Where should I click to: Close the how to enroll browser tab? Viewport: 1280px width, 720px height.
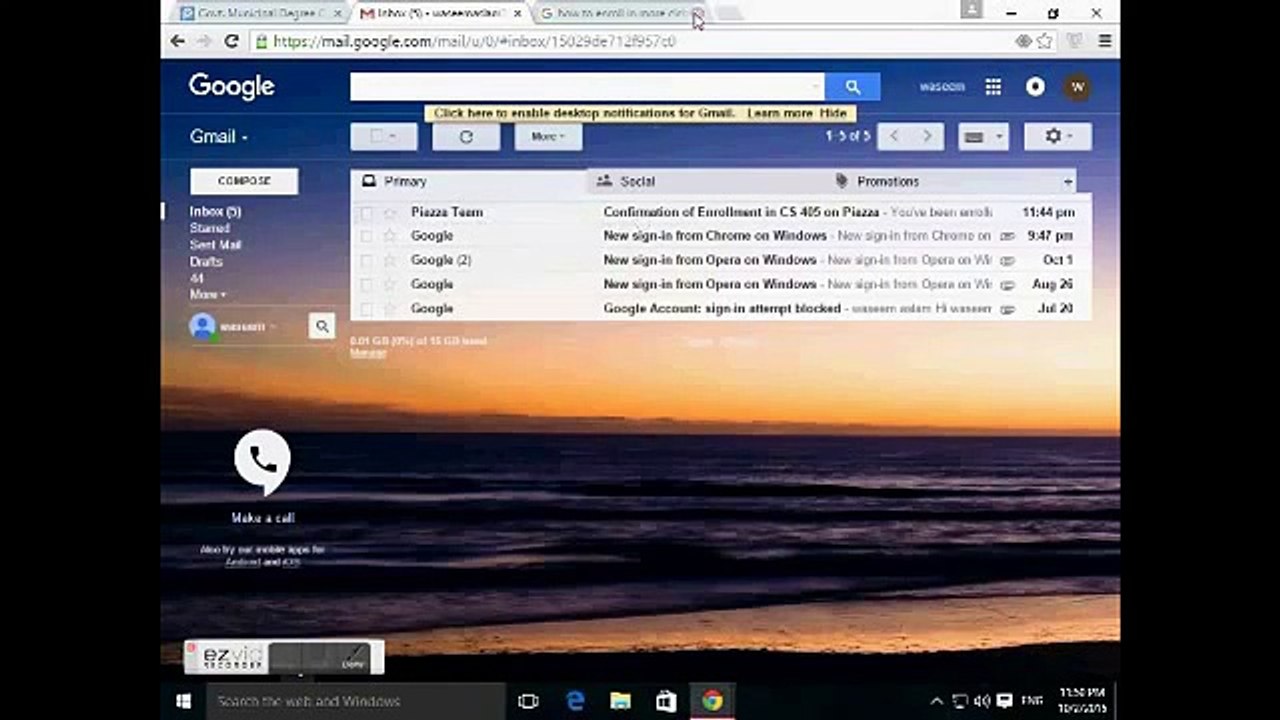click(x=698, y=13)
